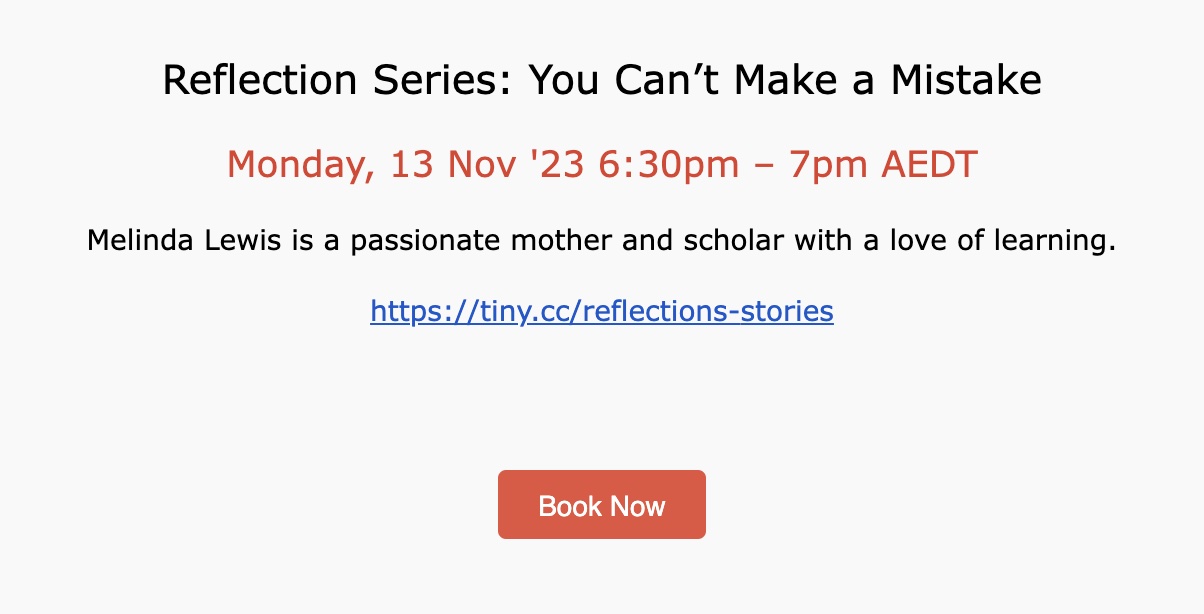Click "You Can't Make a Mistake" in title

pyautogui.click(x=785, y=80)
